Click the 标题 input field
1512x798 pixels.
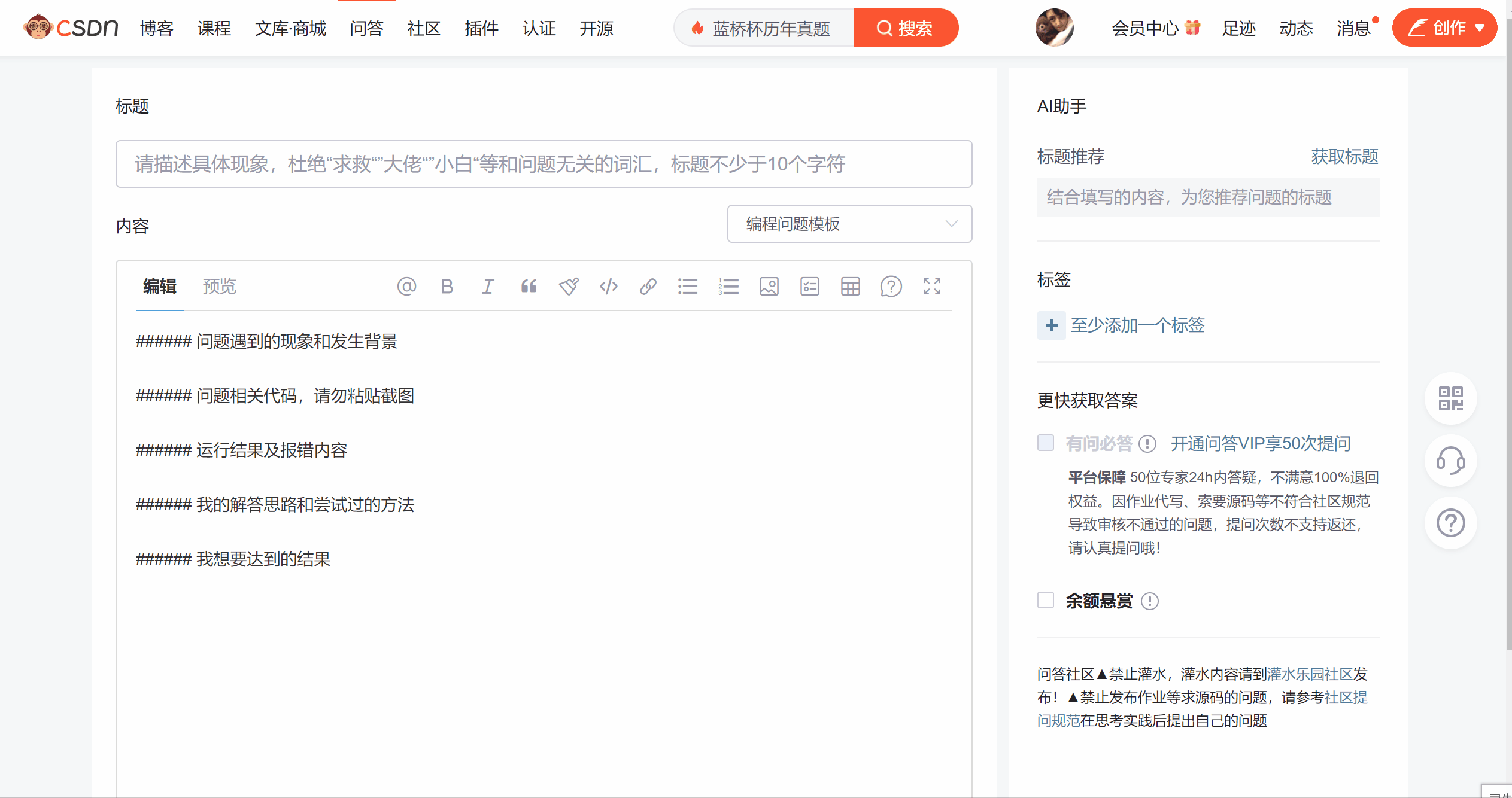(x=544, y=164)
